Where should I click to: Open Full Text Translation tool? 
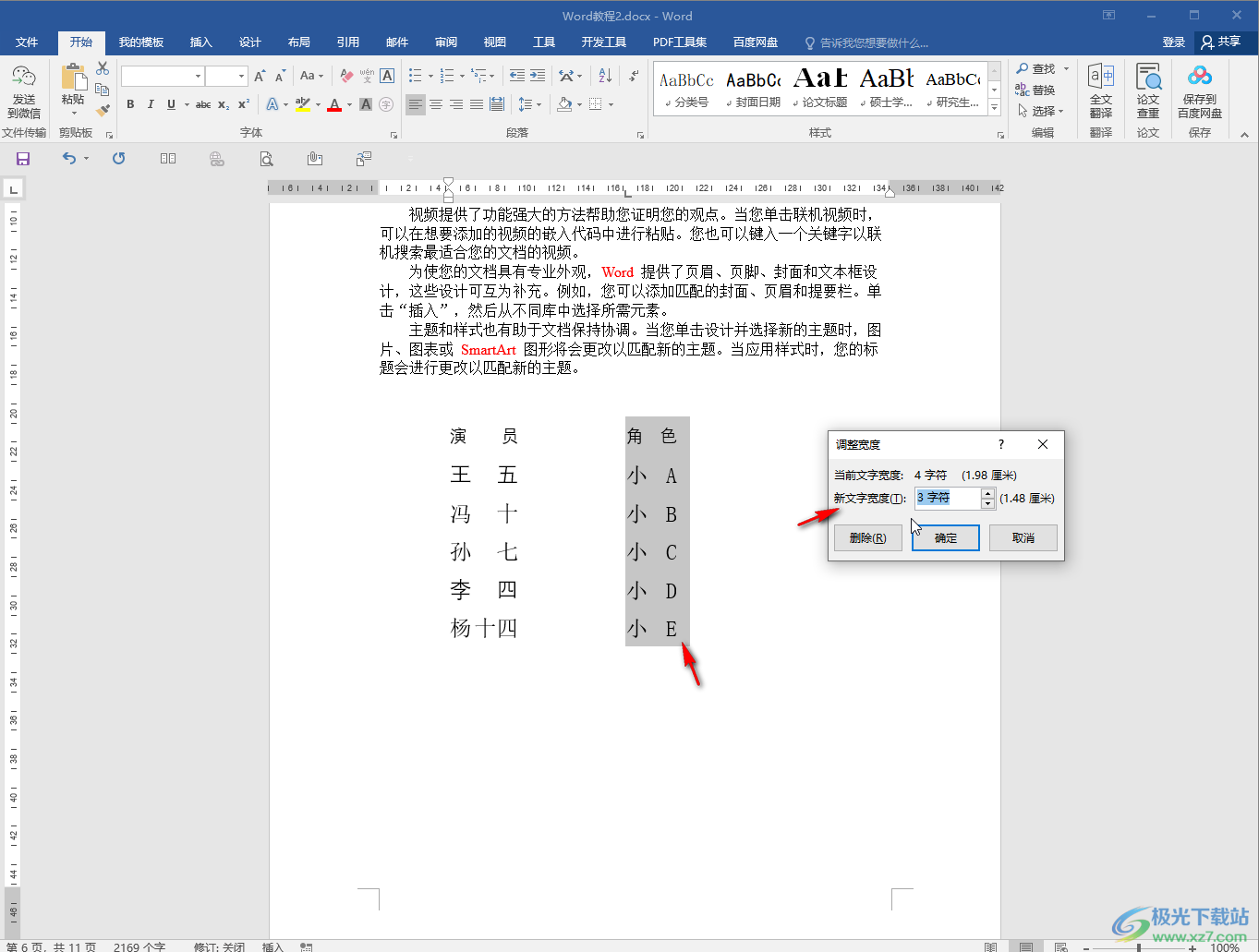1101,91
